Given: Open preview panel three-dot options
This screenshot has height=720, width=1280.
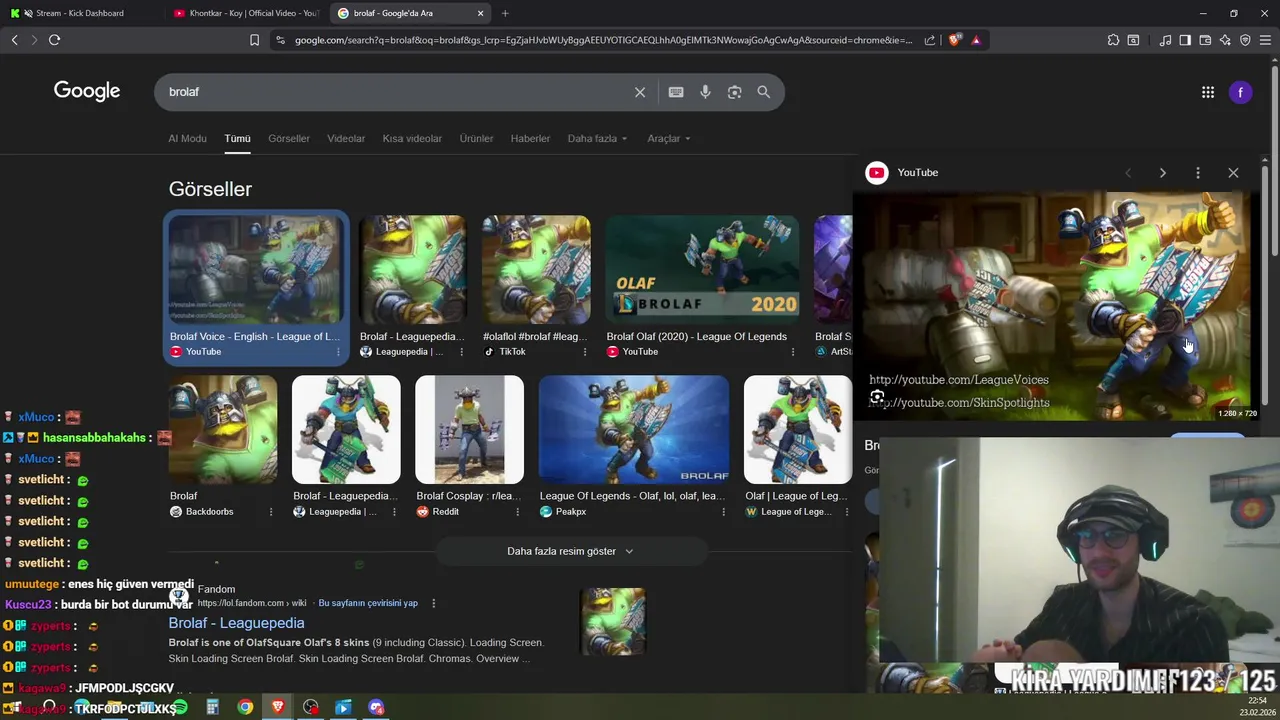Looking at the screenshot, I should click(1197, 173).
